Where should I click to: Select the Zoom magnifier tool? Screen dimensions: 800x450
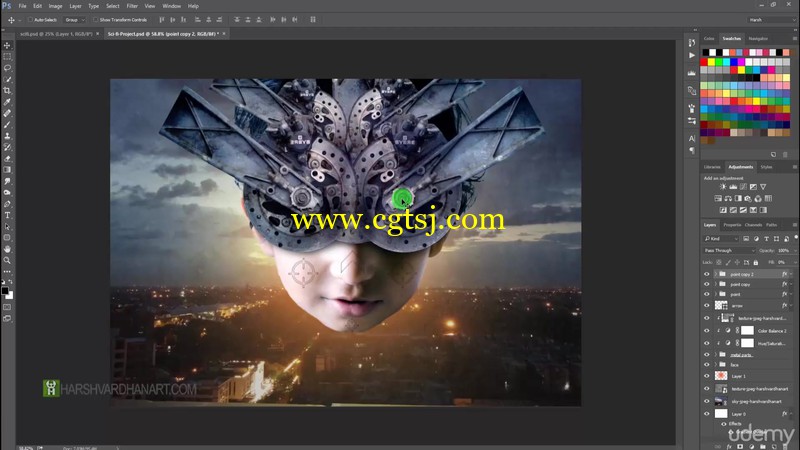click(7, 260)
